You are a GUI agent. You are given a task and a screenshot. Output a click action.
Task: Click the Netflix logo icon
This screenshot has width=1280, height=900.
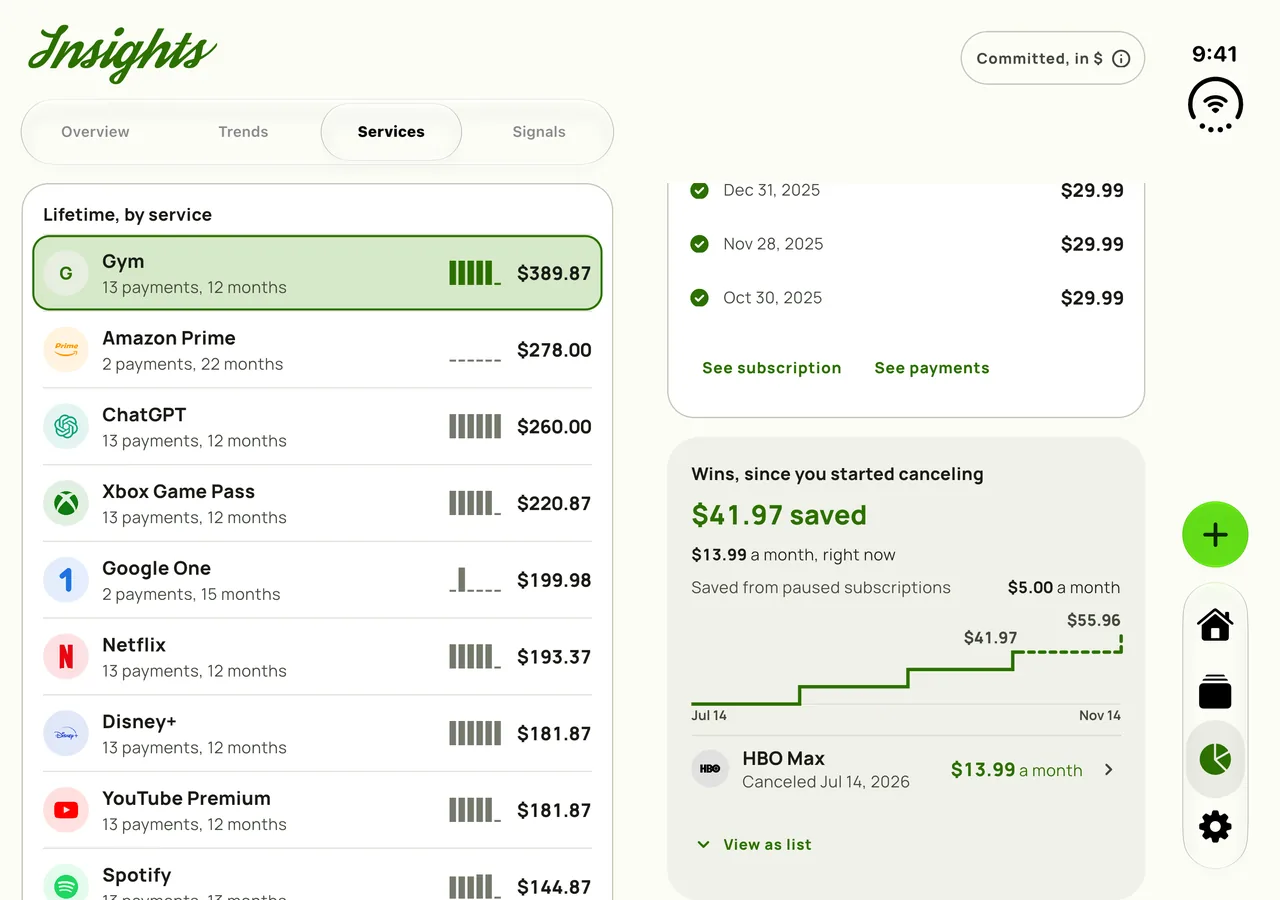pos(66,657)
